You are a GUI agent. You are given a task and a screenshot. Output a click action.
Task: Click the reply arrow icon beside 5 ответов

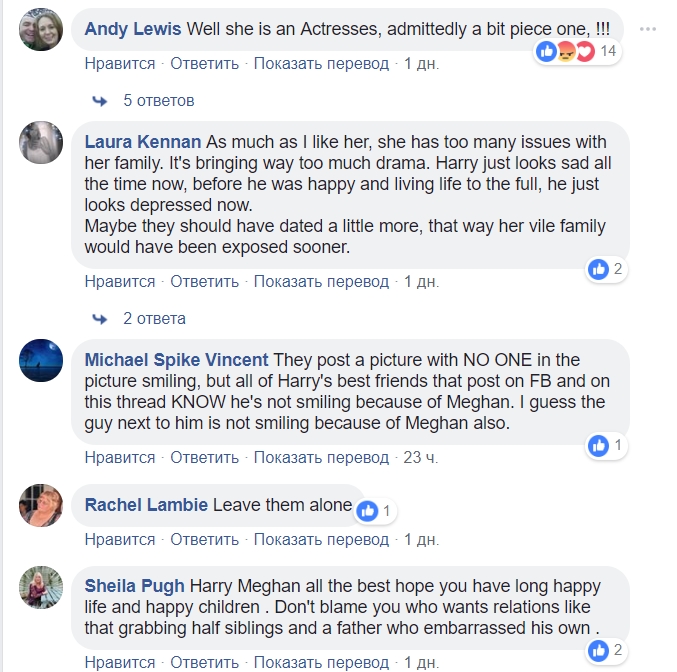tap(100, 101)
